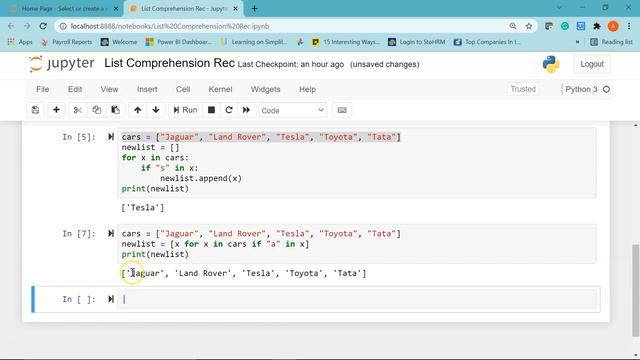
Task: Insert a cell below with plus icon
Action: point(56,110)
